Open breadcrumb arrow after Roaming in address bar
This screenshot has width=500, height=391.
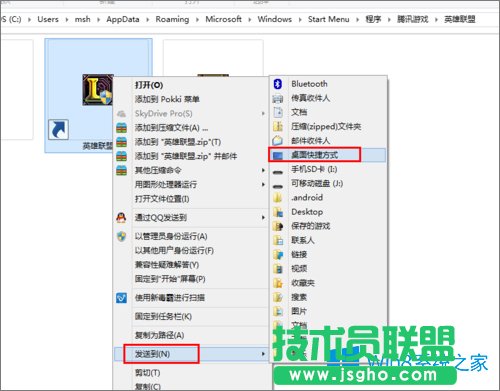click(197, 20)
